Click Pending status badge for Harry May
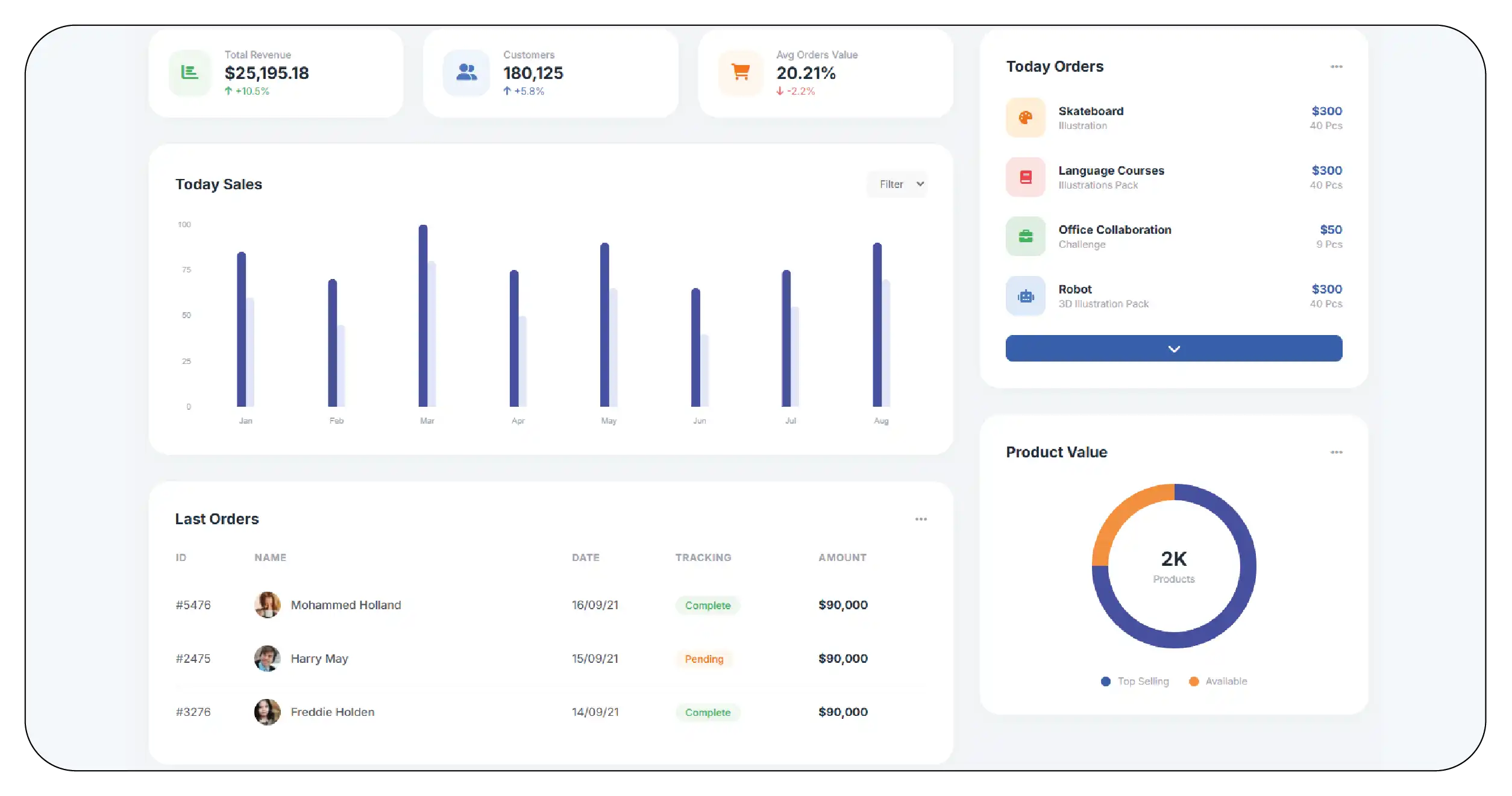The image size is (1512, 796). 704,659
